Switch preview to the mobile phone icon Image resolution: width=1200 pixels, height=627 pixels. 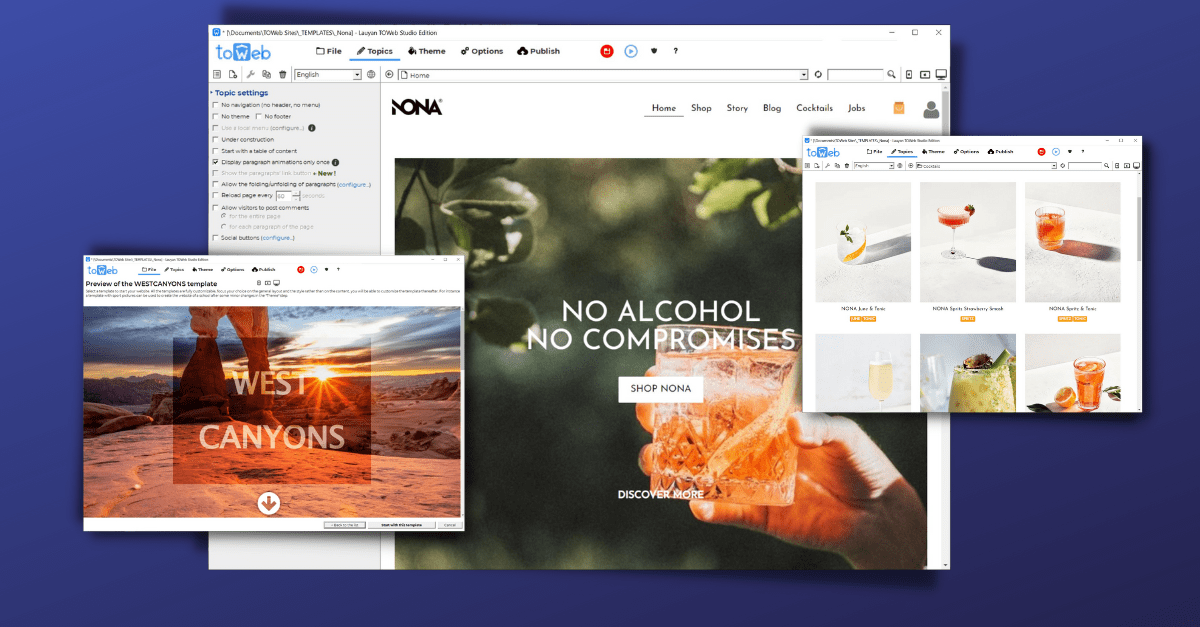tap(910, 74)
